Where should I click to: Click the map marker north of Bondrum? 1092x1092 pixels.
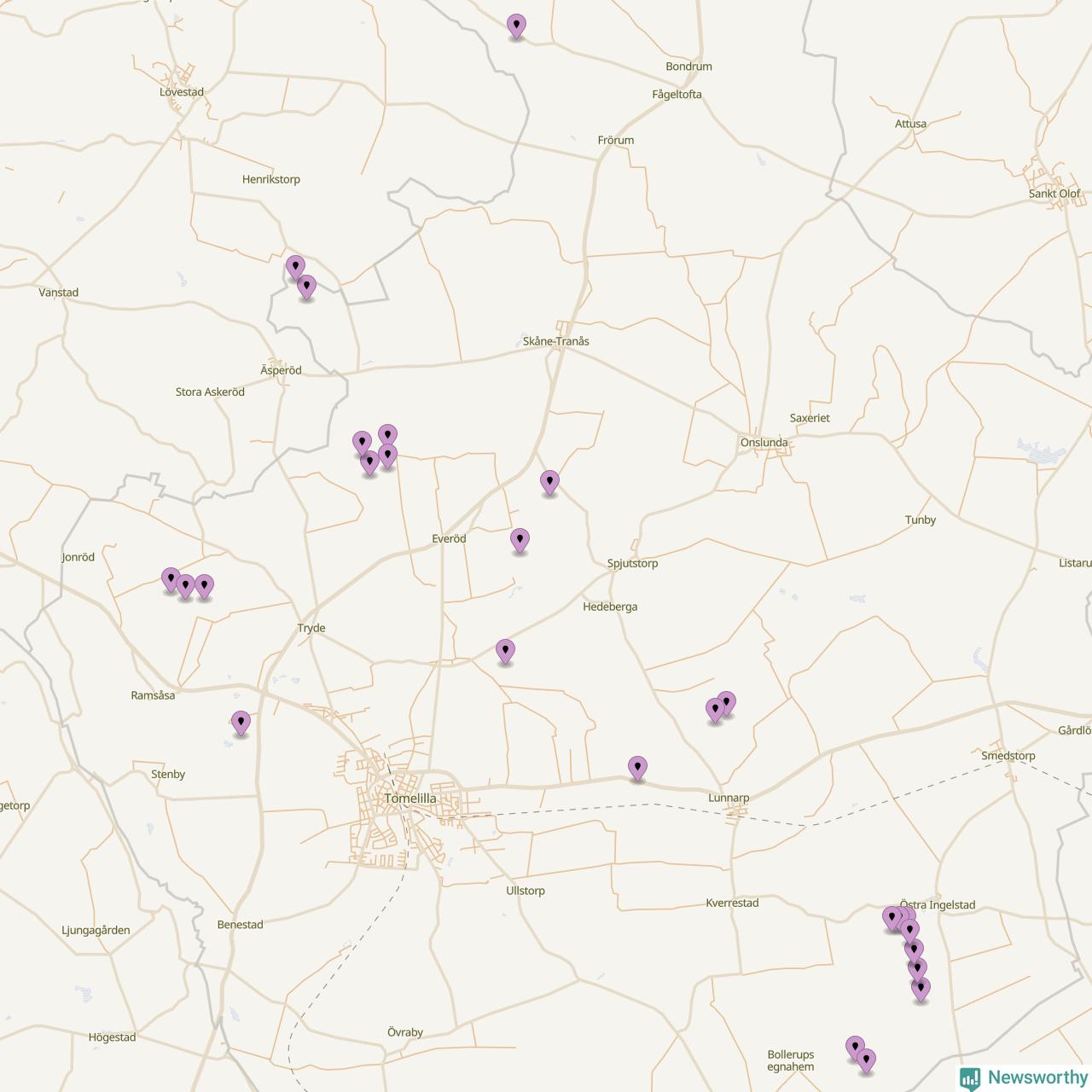[x=516, y=26]
